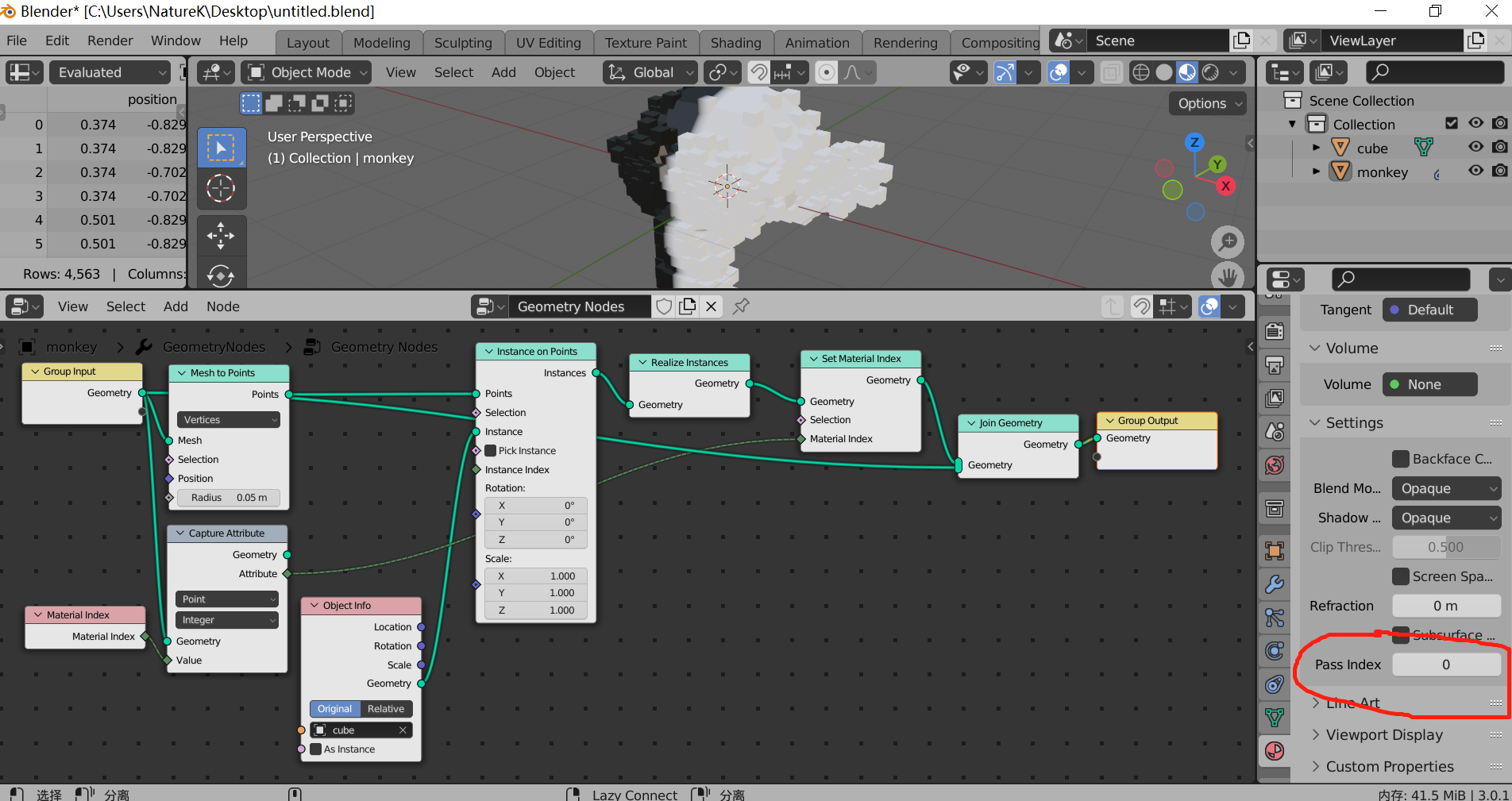The width and height of the screenshot is (1512, 801).
Task: Expand Viewport Display panel
Action: coord(1384,735)
